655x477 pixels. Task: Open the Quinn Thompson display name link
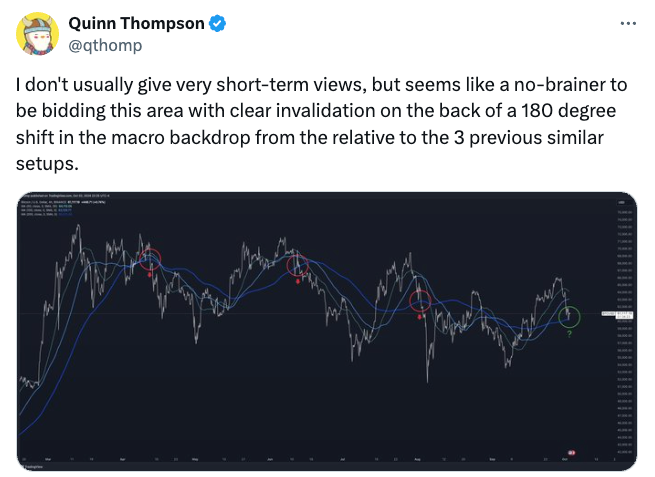pos(136,23)
